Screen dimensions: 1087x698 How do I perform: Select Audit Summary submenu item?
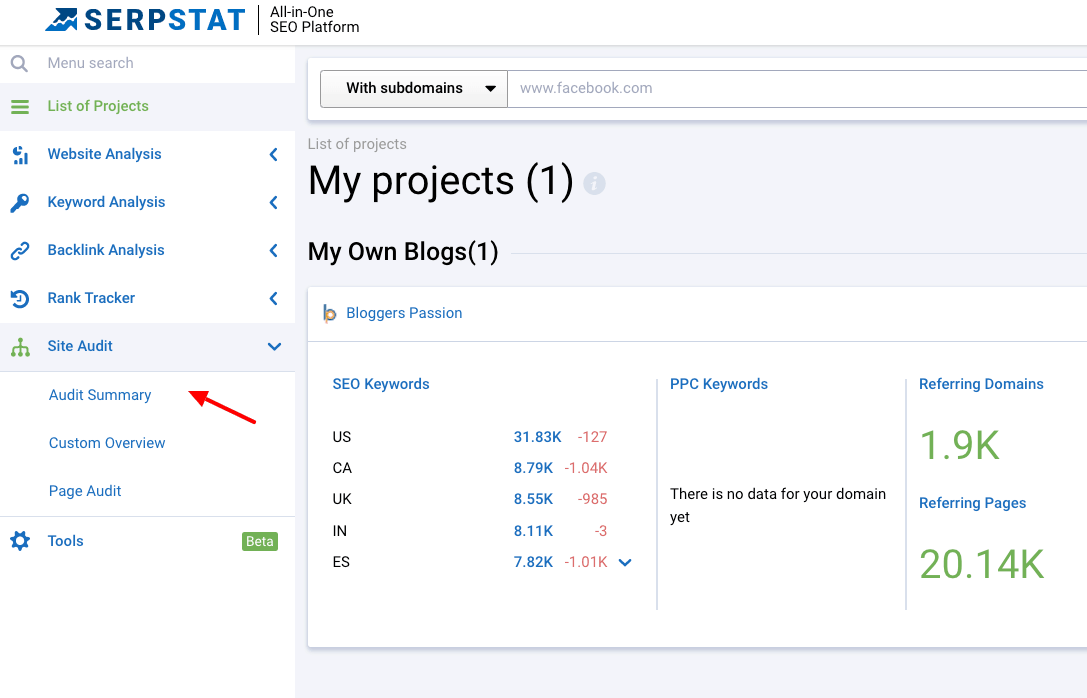coord(100,395)
